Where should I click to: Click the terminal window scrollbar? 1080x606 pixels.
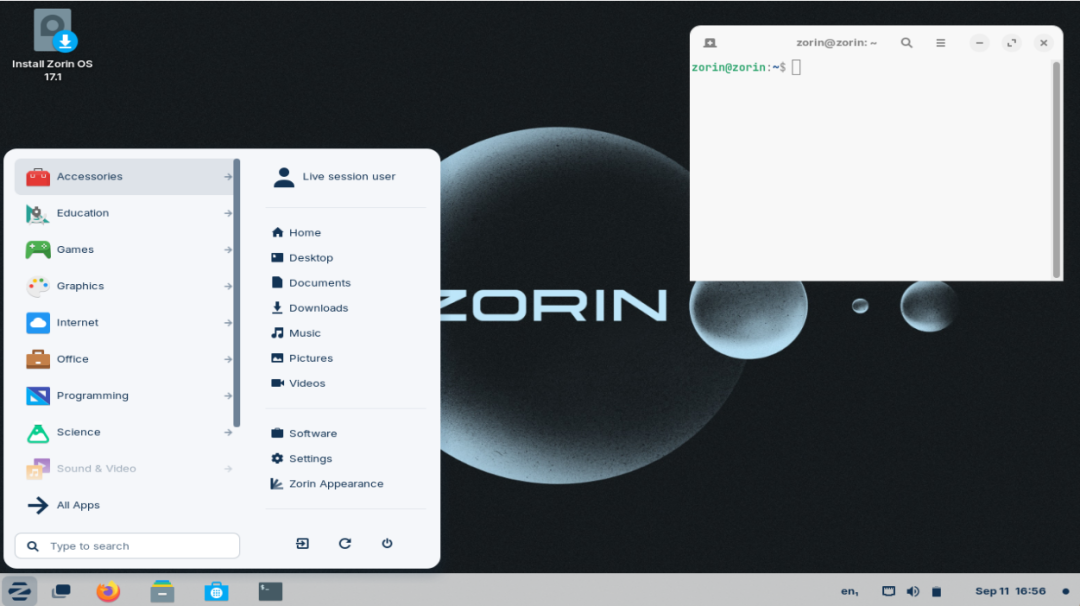point(1057,169)
